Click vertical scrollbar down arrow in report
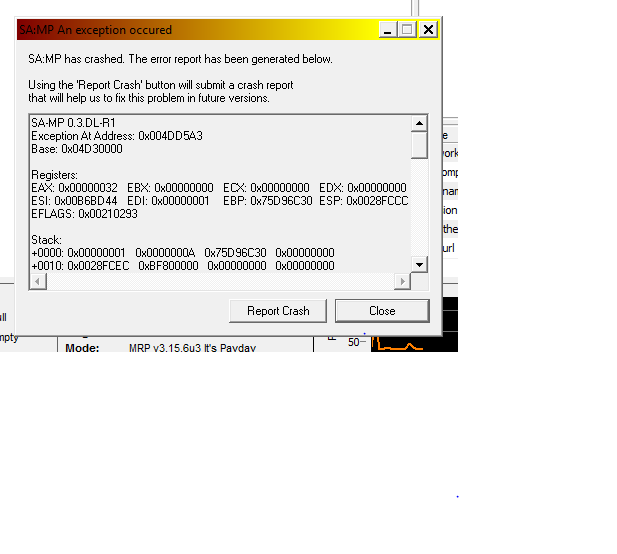 point(419,264)
